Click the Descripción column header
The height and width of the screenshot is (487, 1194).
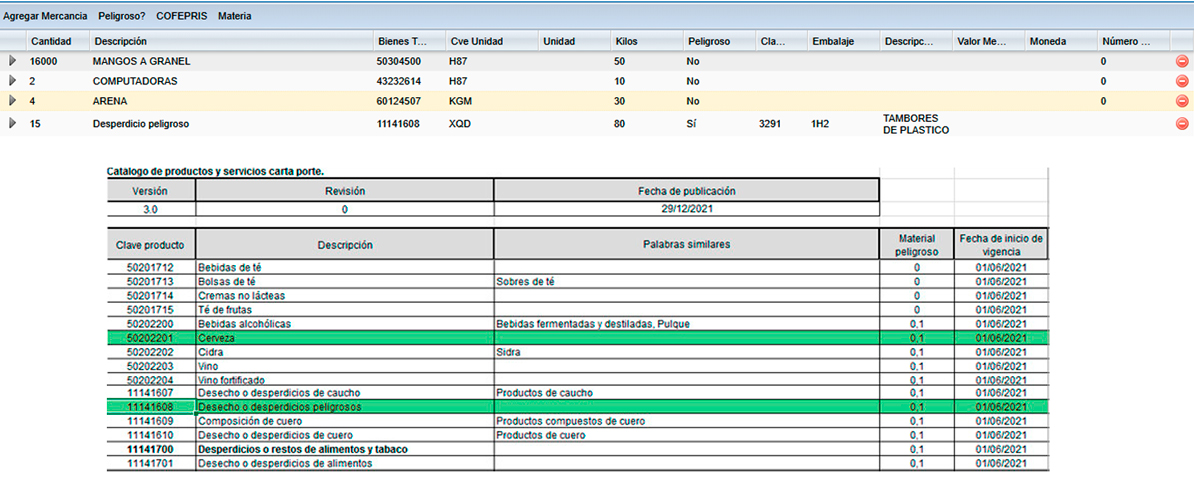120,41
